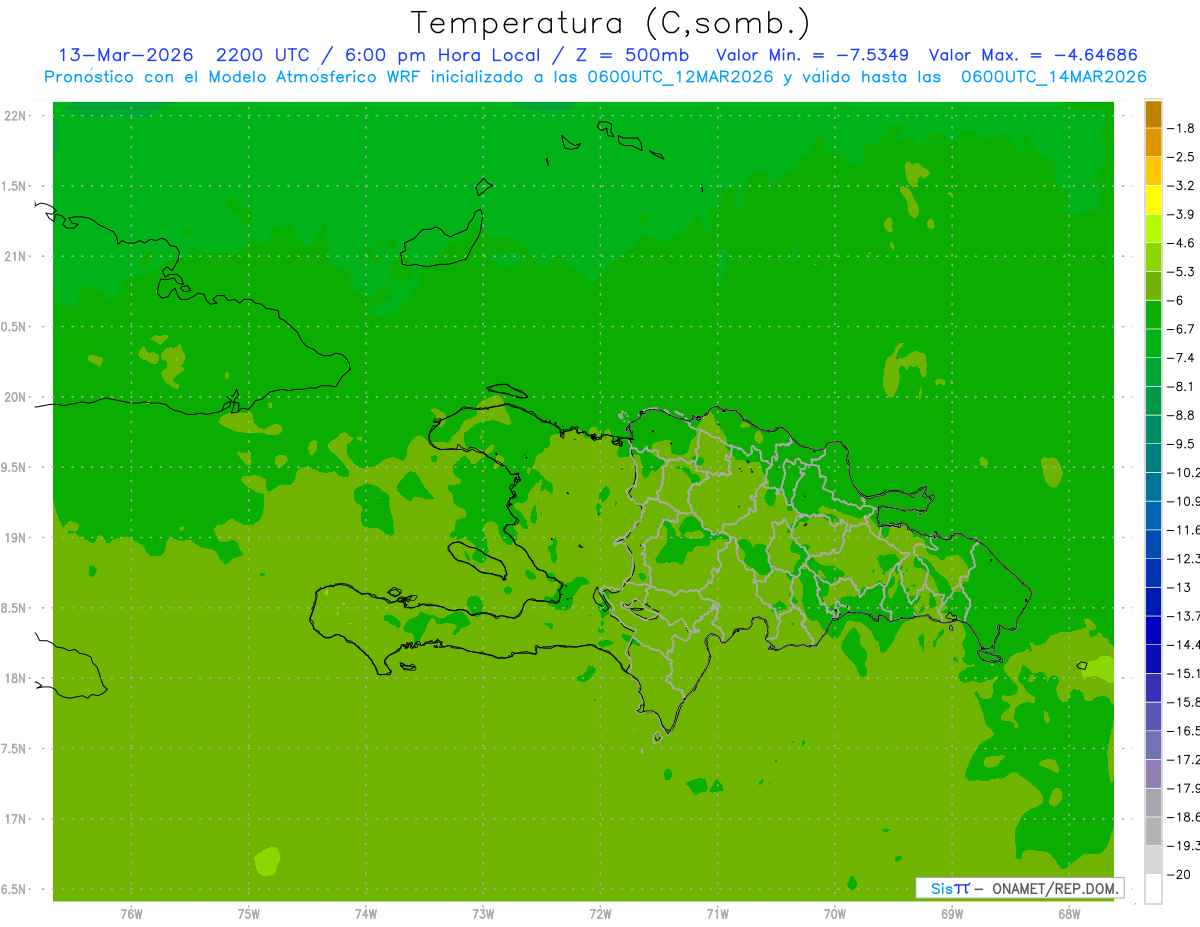The width and height of the screenshot is (1200, 927).
Task: Pick the teal swatch between -9.5 and -10.2
Action: (x=1153, y=458)
